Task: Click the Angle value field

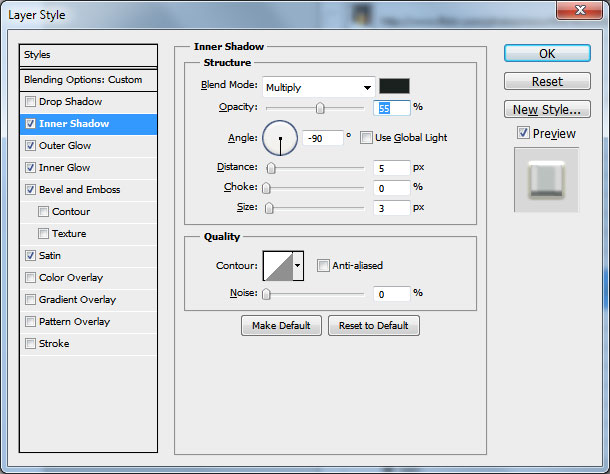Action: pyautogui.click(x=323, y=138)
